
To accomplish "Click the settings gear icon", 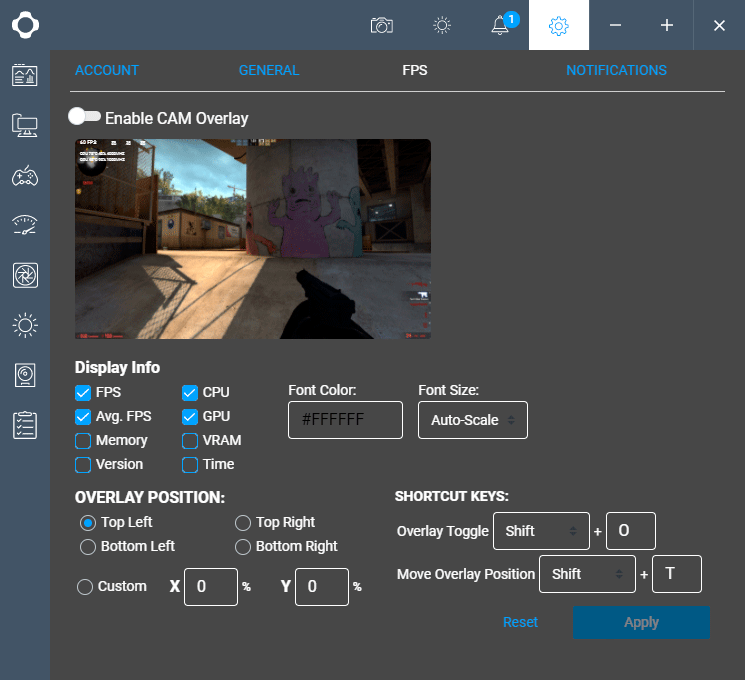I will [559, 25].
